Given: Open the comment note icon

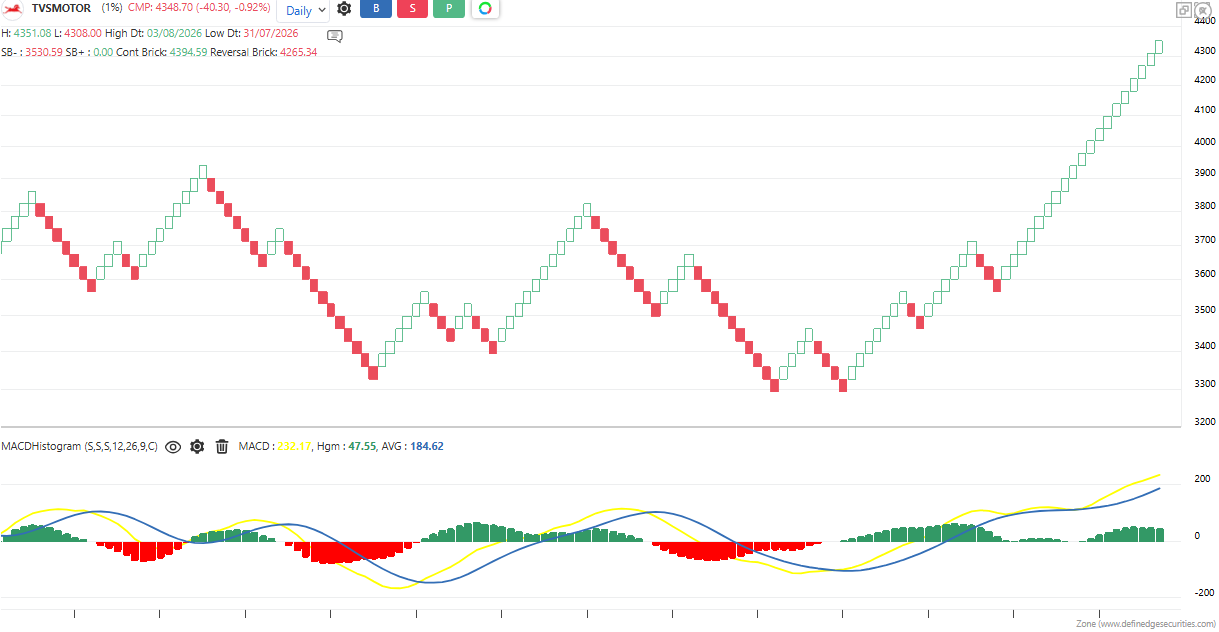Looking at the screenshot, I should (335, 36).
